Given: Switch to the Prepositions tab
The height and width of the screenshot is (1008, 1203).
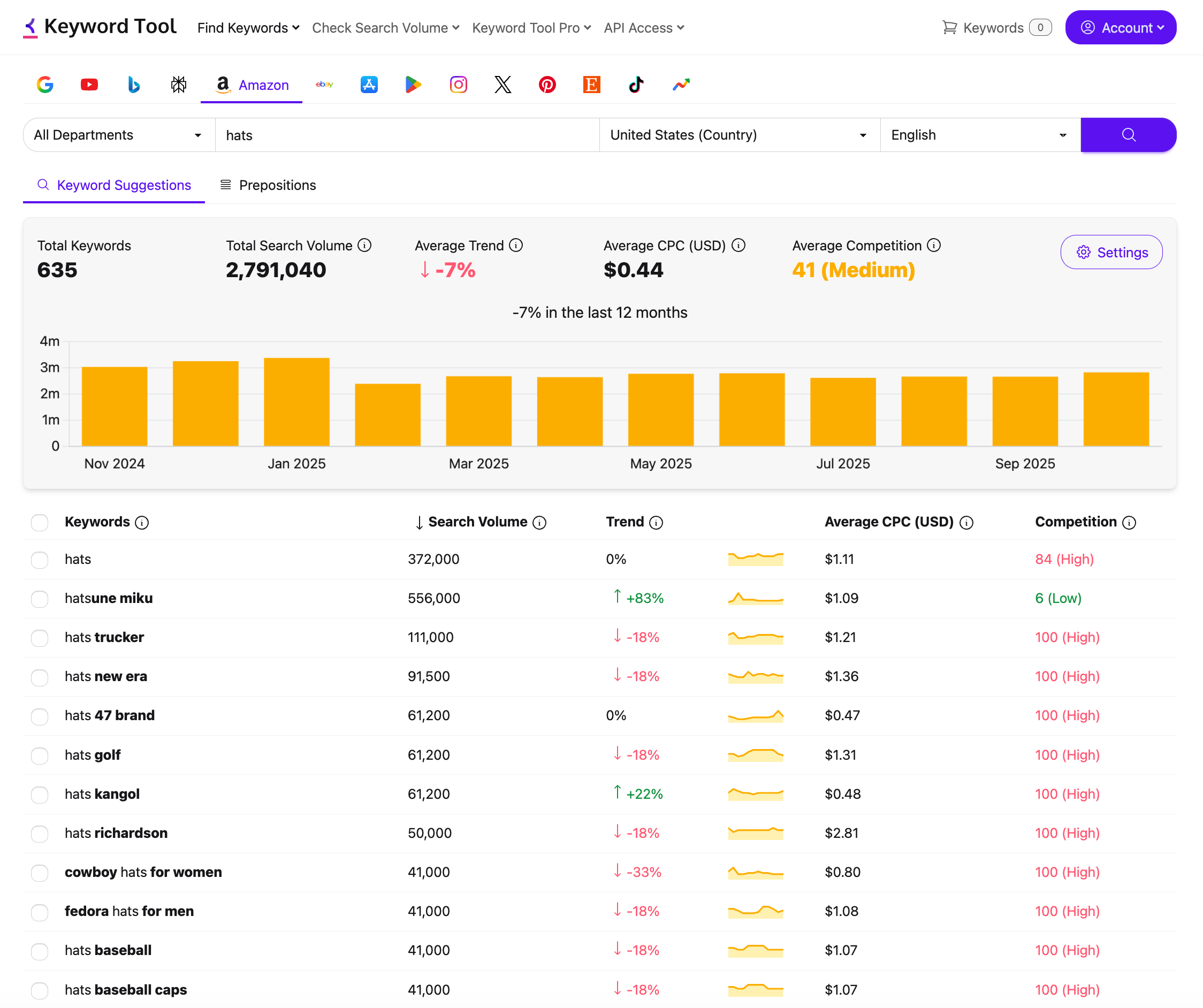Looking at the screenshot, I should 268,186.
